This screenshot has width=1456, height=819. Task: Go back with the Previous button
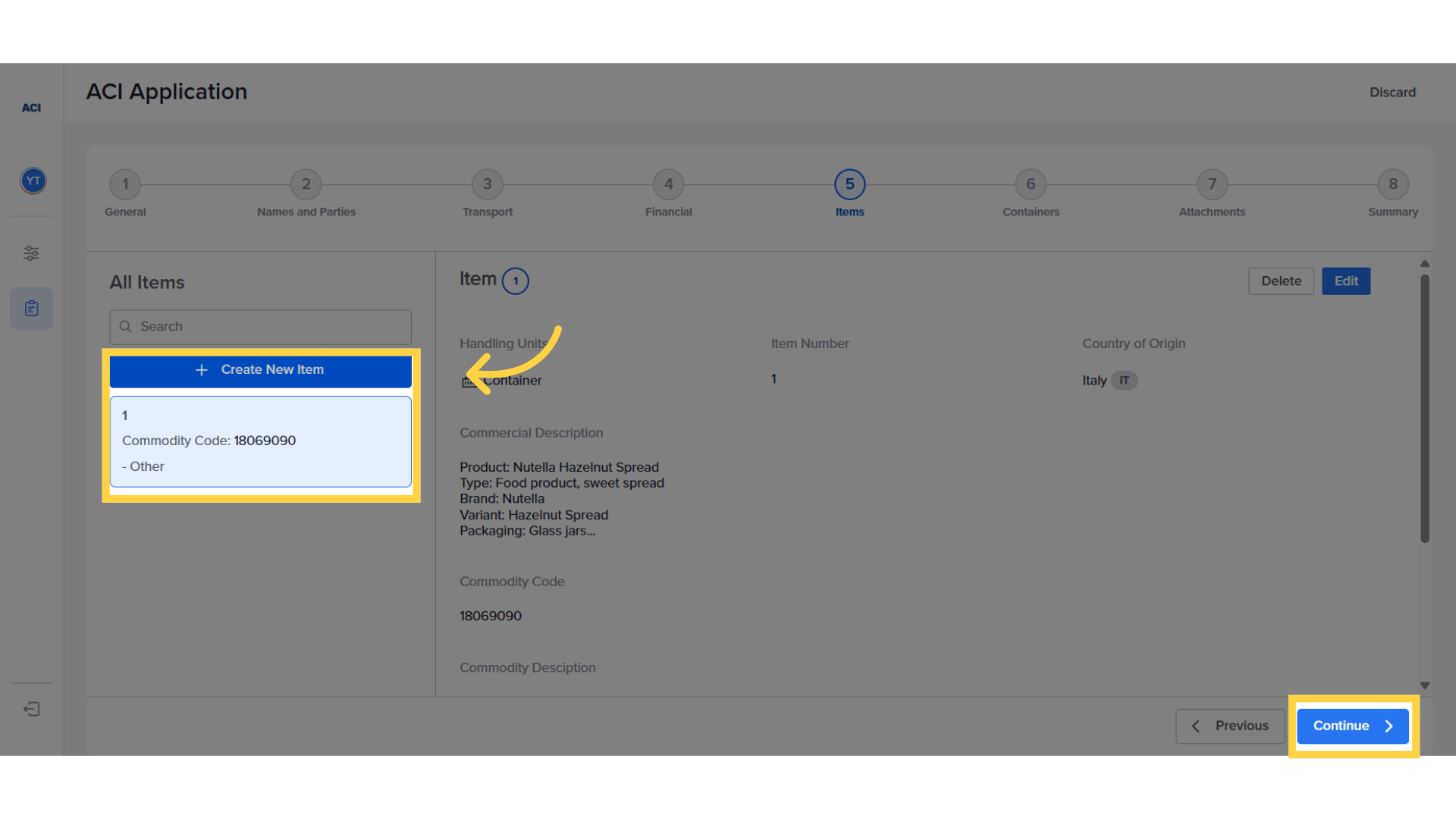tap(1230, 726)
